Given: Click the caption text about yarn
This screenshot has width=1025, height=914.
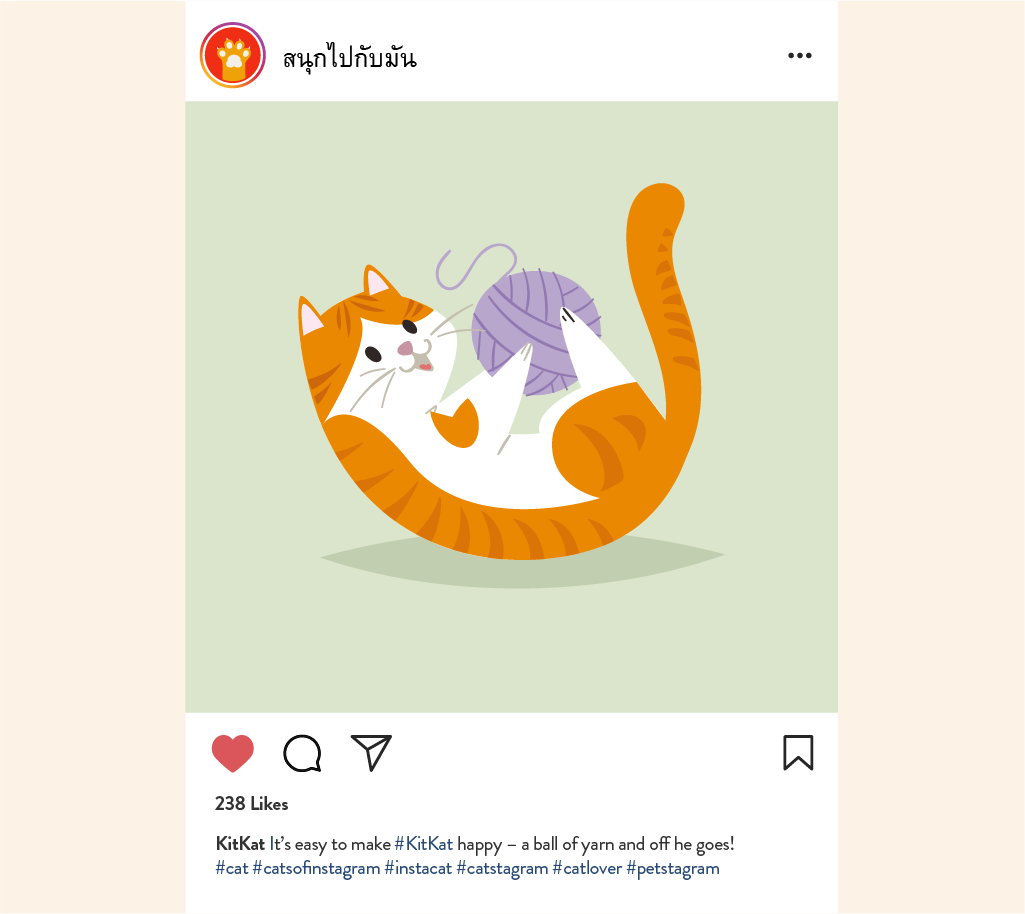Looking at the screenshot, I should [502, 844].
